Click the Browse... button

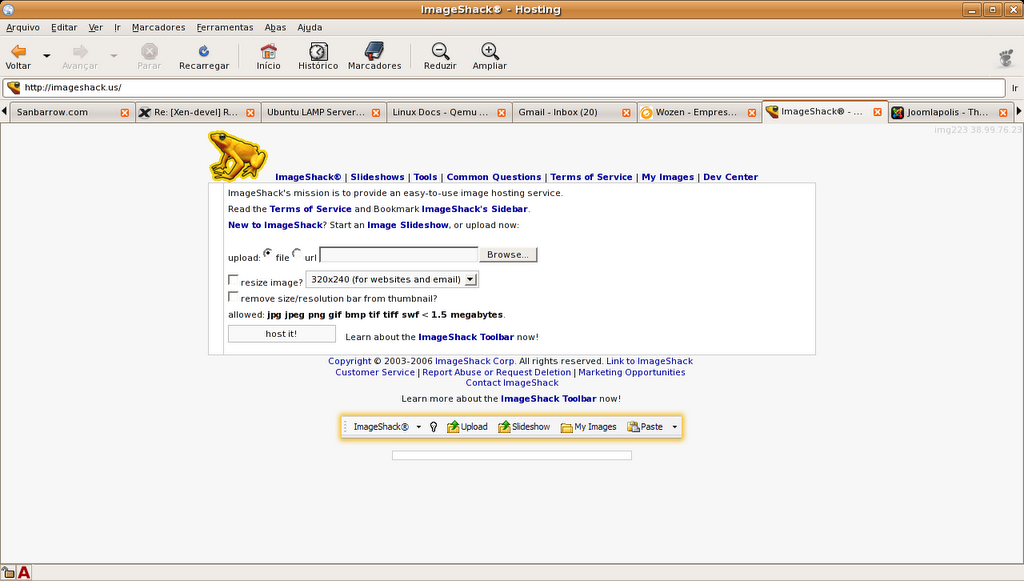point(508,255)
